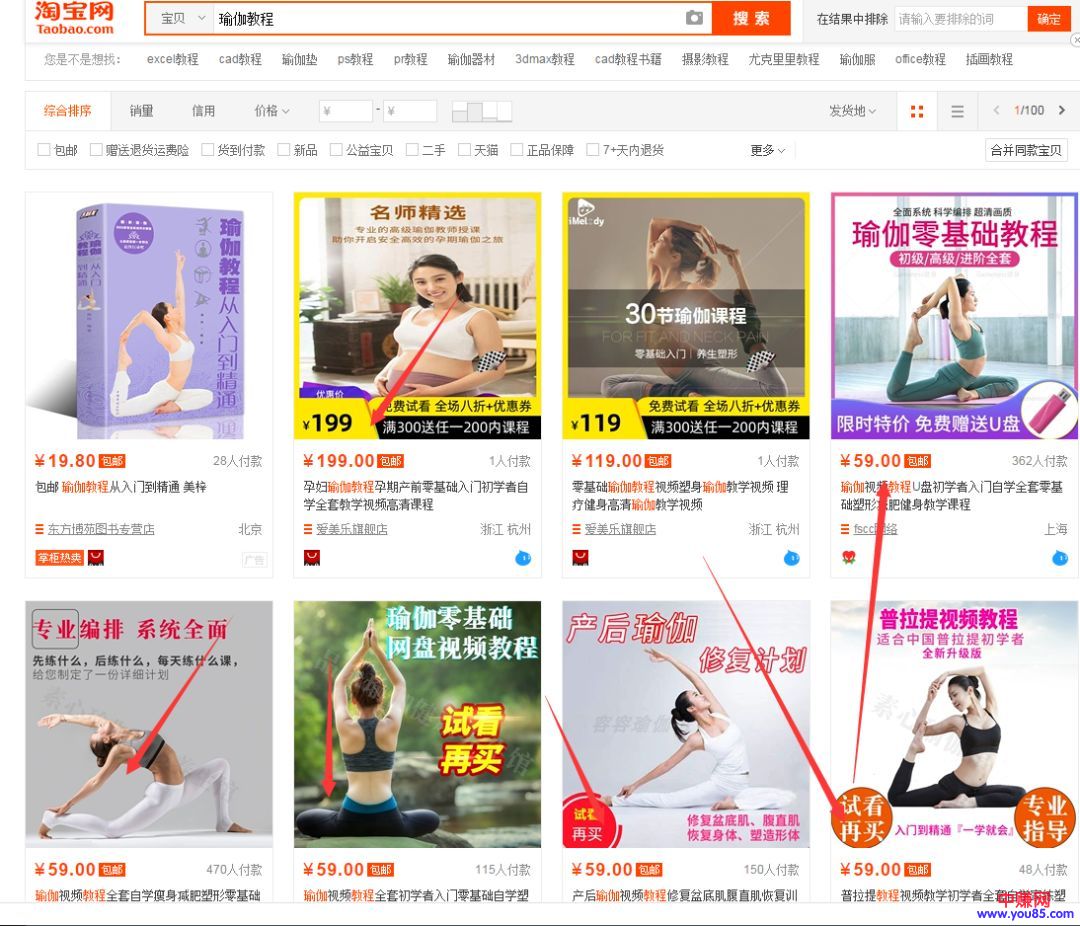Open the purple 瑜伽教程 book thumbnail
Viewport: 1080px width, 926px height.
[x=149, y=315]
